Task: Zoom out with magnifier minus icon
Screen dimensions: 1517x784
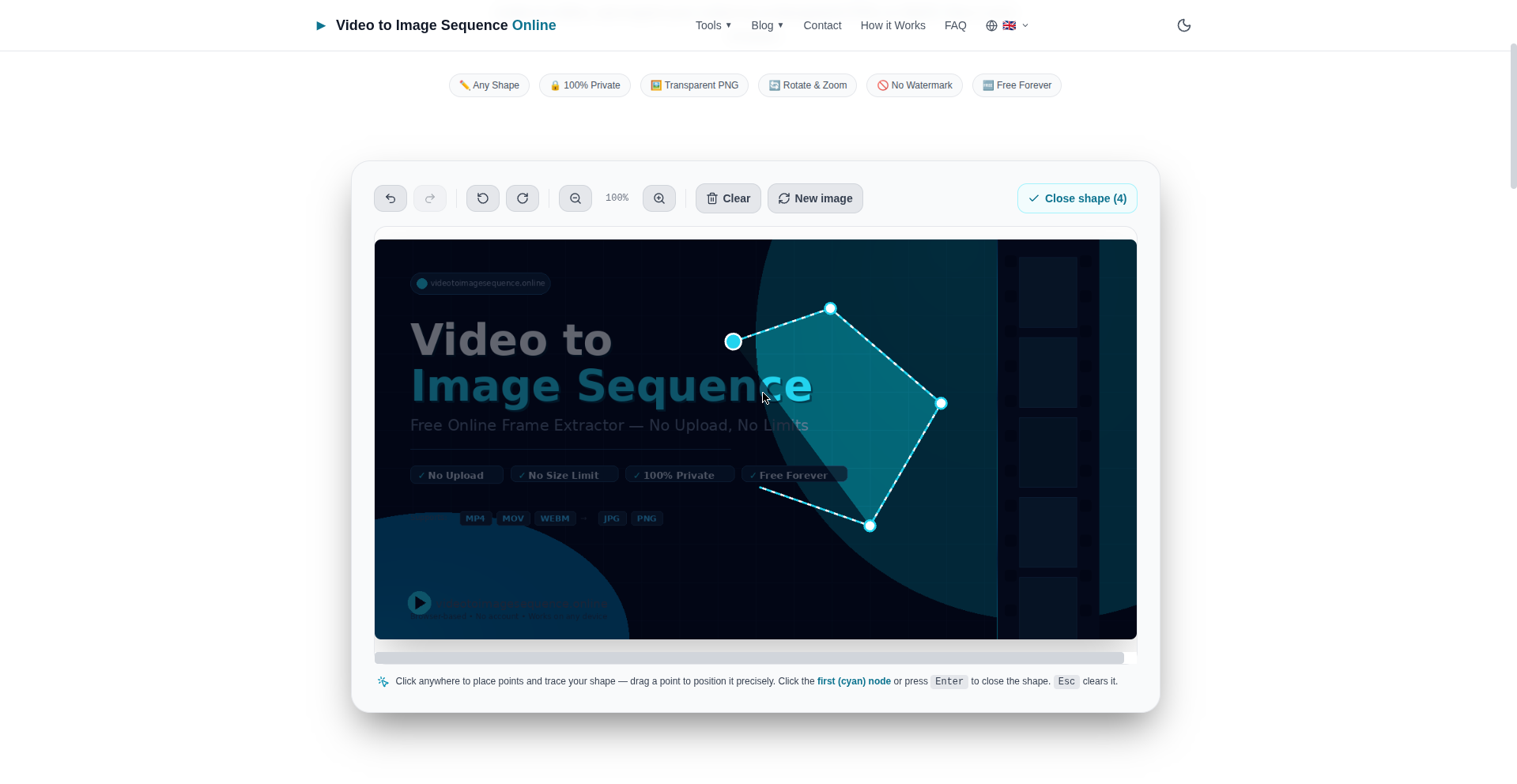Action: [x=575, y=198]
